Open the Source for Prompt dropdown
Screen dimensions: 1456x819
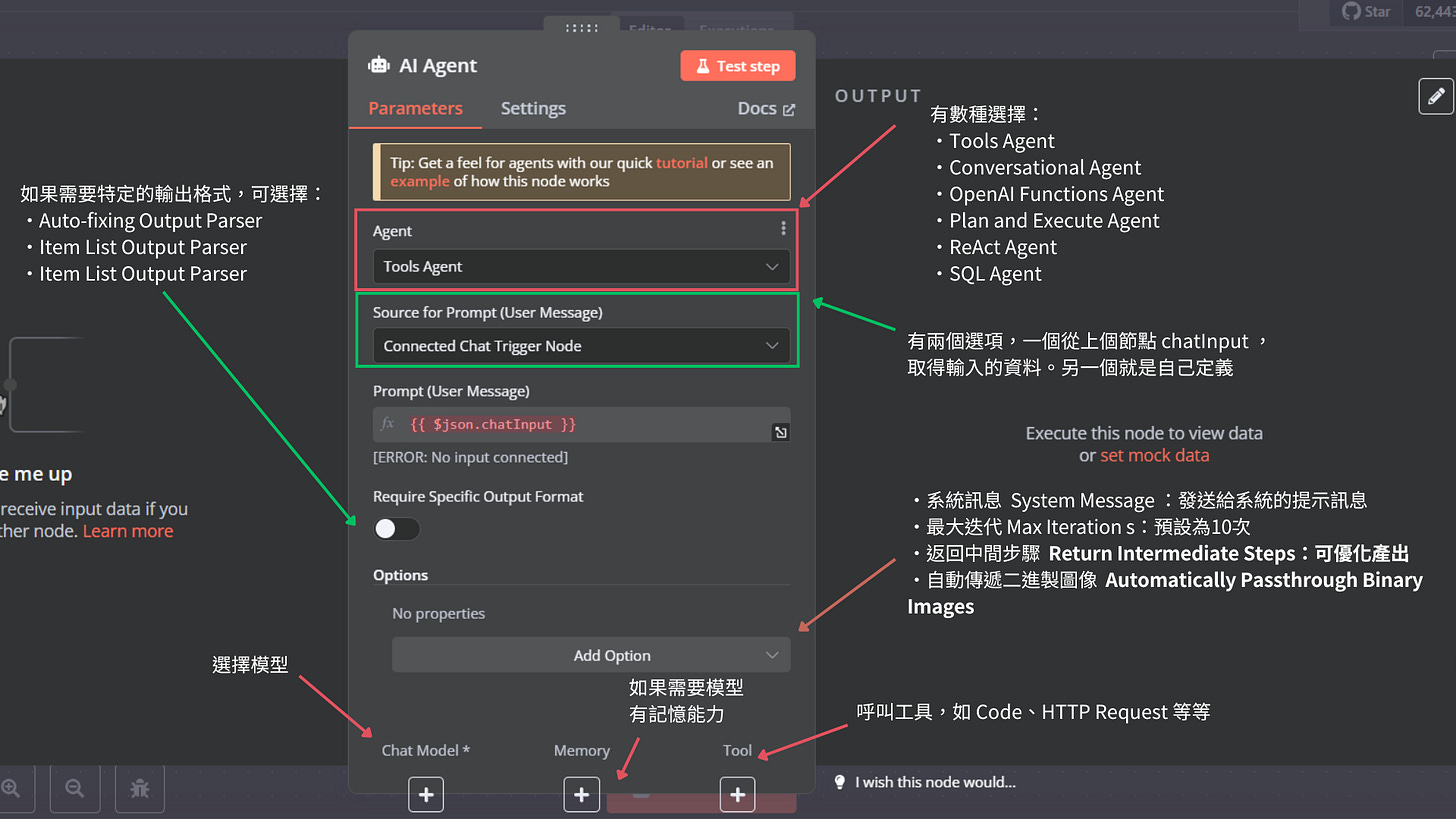coord(581,345)
